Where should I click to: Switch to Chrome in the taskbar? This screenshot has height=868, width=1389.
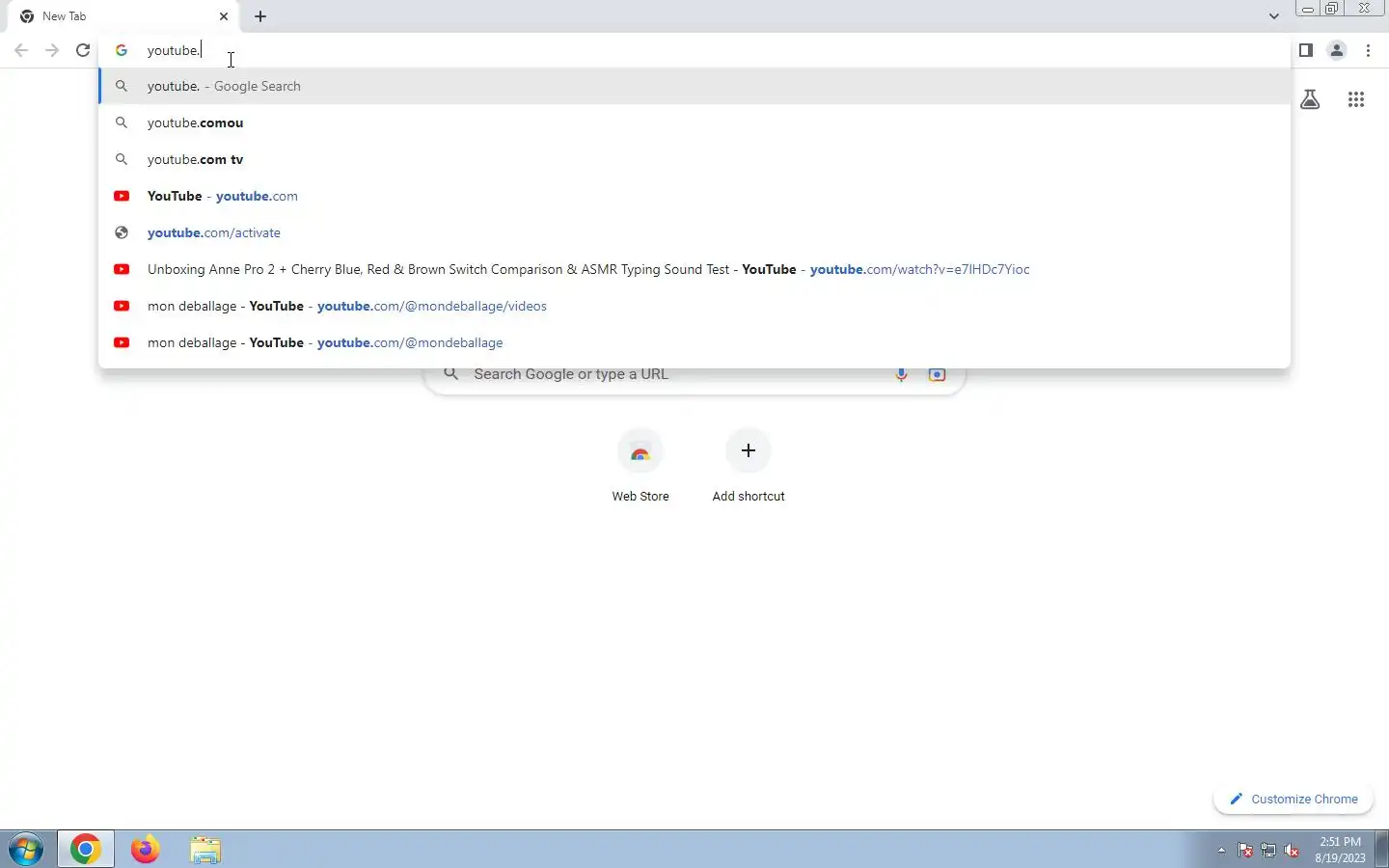click(x=85, y=850)
